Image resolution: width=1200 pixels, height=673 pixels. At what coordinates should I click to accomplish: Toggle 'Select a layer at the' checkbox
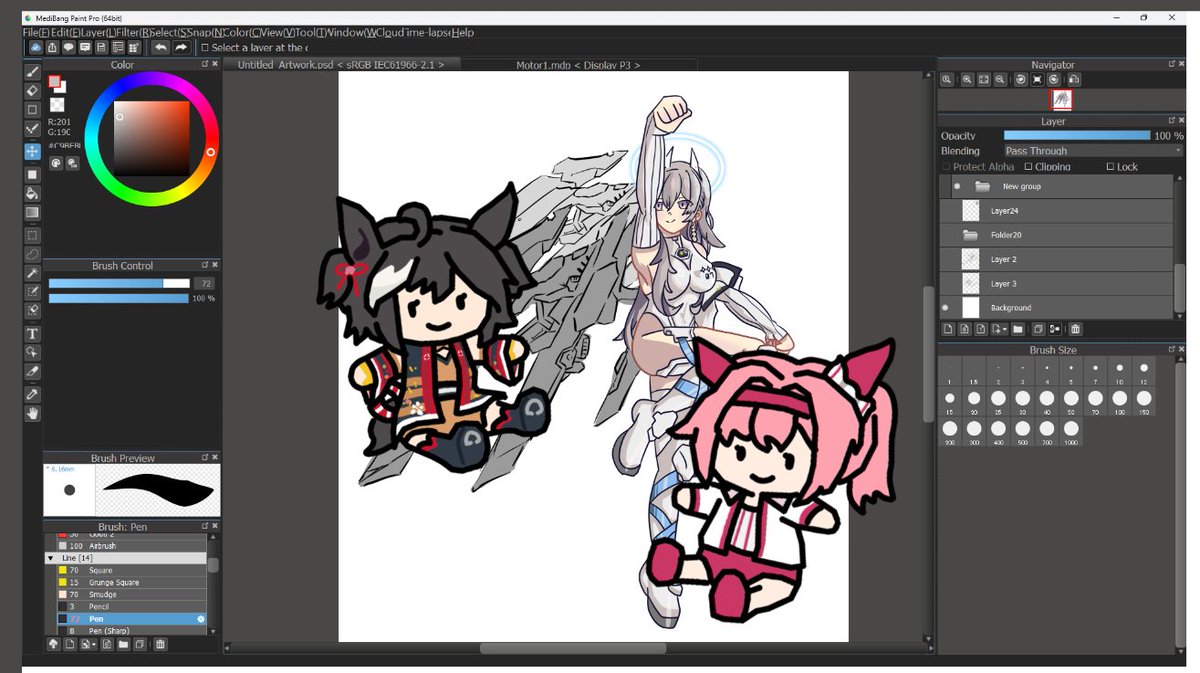tap(205, 47)
